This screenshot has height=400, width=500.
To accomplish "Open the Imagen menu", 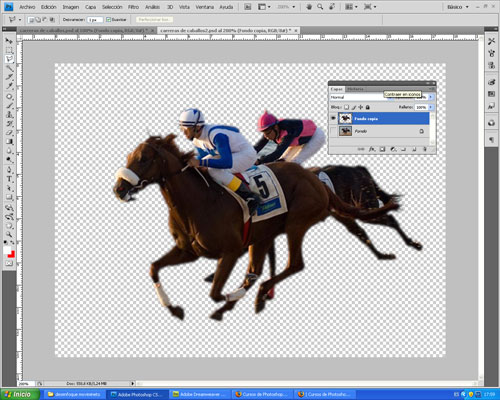I will point(71,7).
